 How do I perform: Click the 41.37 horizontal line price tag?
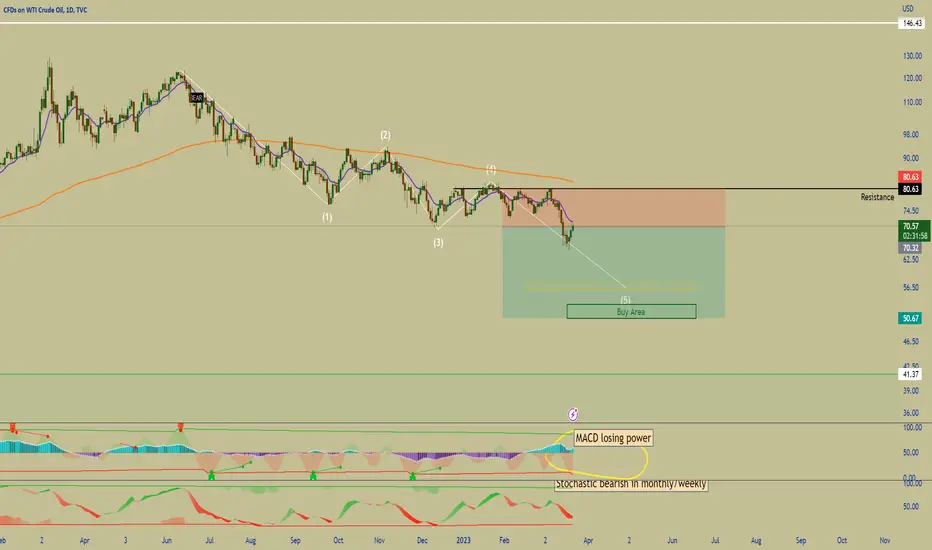[910, 375]
